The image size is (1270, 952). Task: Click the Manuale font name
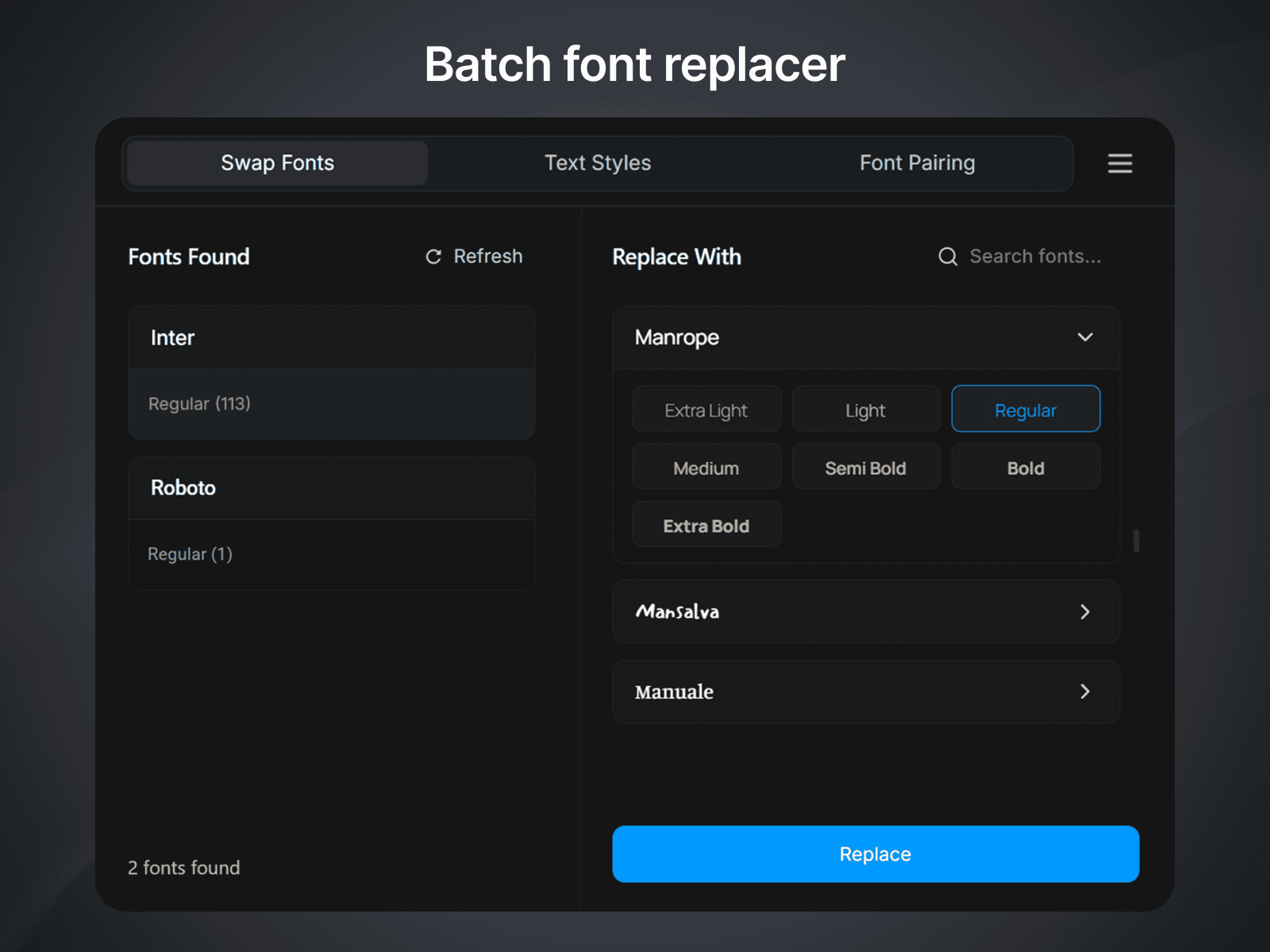coord(674,692)
